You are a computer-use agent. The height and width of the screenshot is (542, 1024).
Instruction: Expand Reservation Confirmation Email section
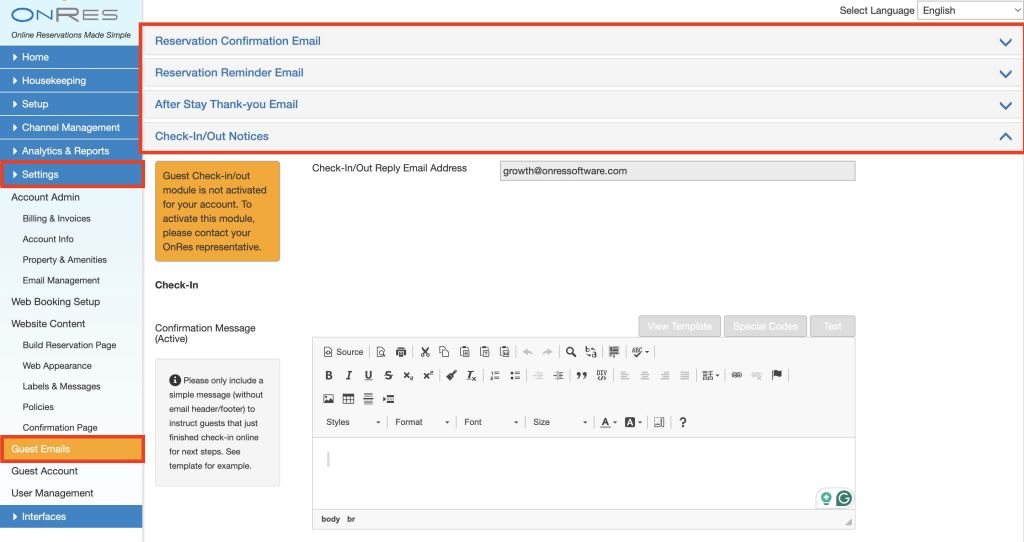(583, 41)
